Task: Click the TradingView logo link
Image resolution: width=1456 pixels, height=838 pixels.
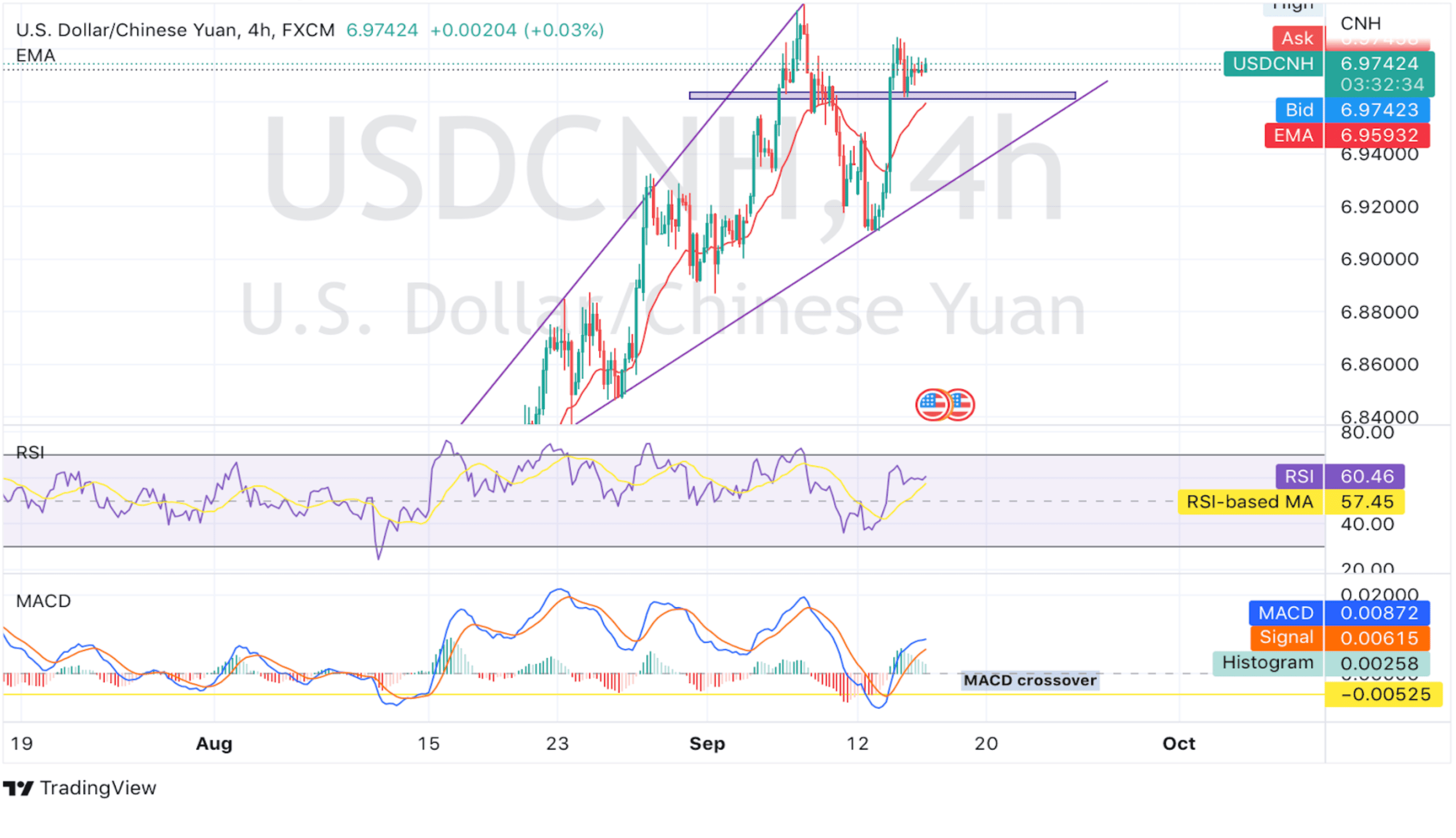Action: (x=80, y=788)
